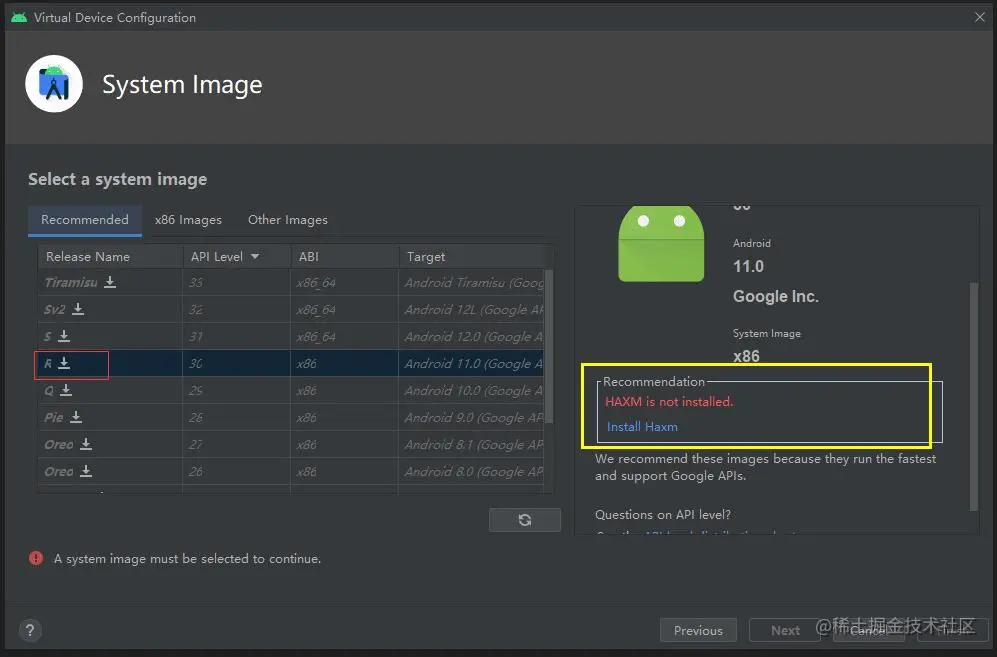Click API level 31 cell
Image resolution: width=997 pixels, height=657 pixels.
[237, 336]
